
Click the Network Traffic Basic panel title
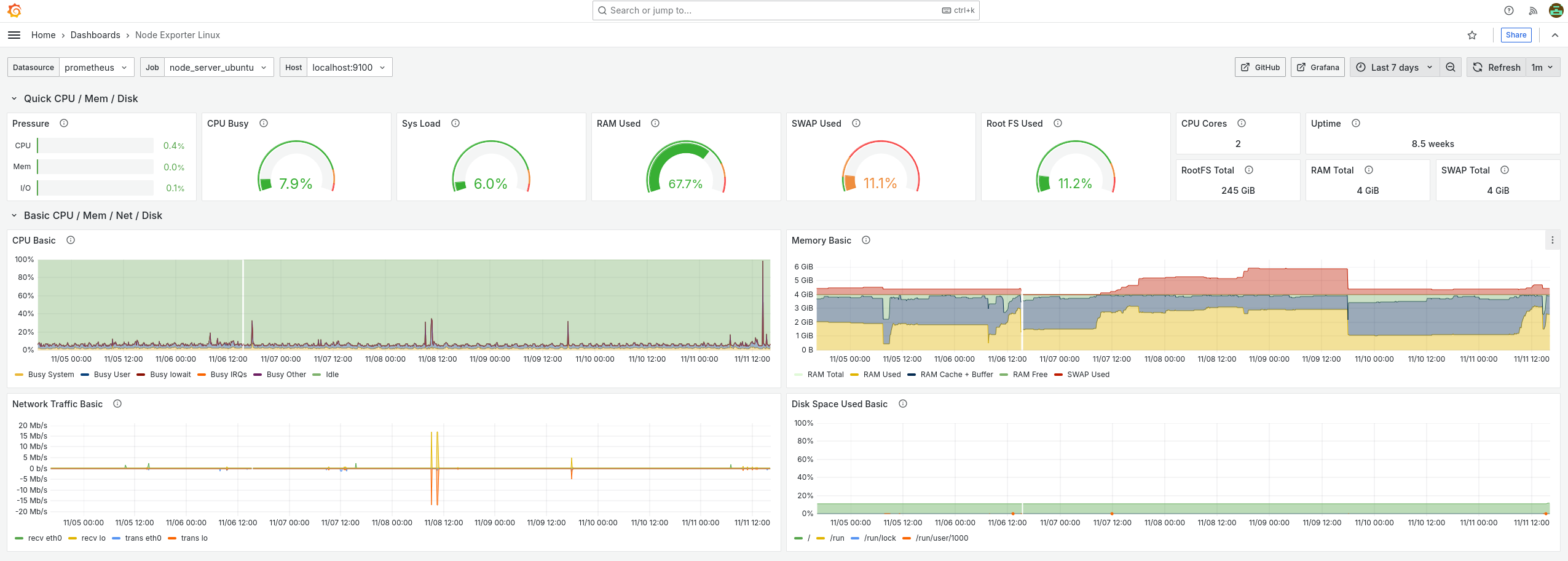(x=57, y=404)
